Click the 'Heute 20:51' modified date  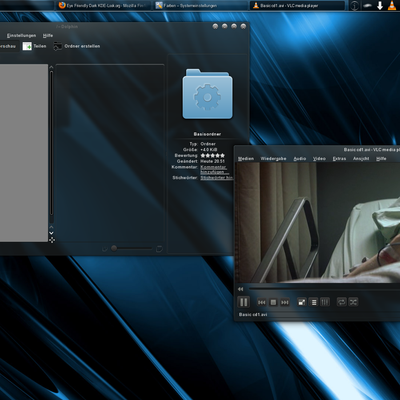tap(212, 161)
